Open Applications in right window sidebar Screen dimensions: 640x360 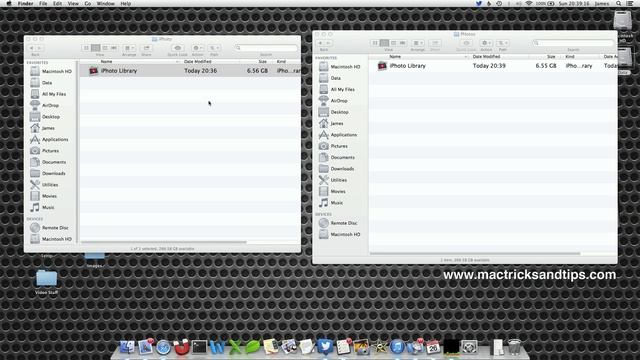tap(338, 135)
